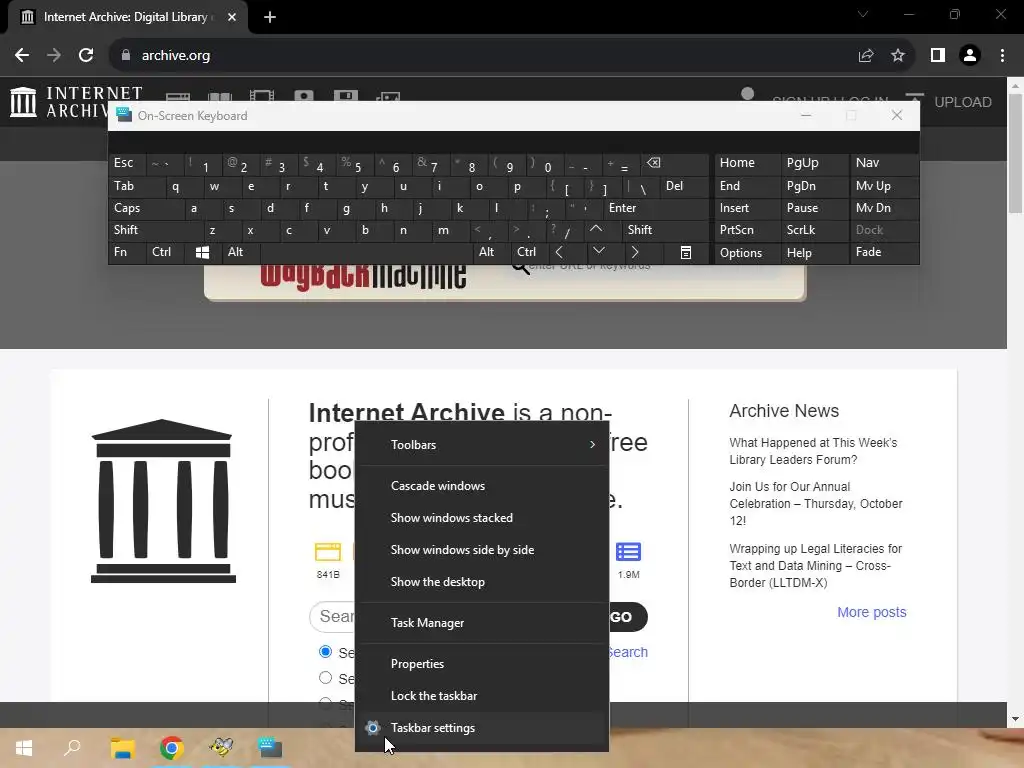1024x768 pixels.
Task: Click the left arrow key on keyboard
Action: tap(559, 253)
